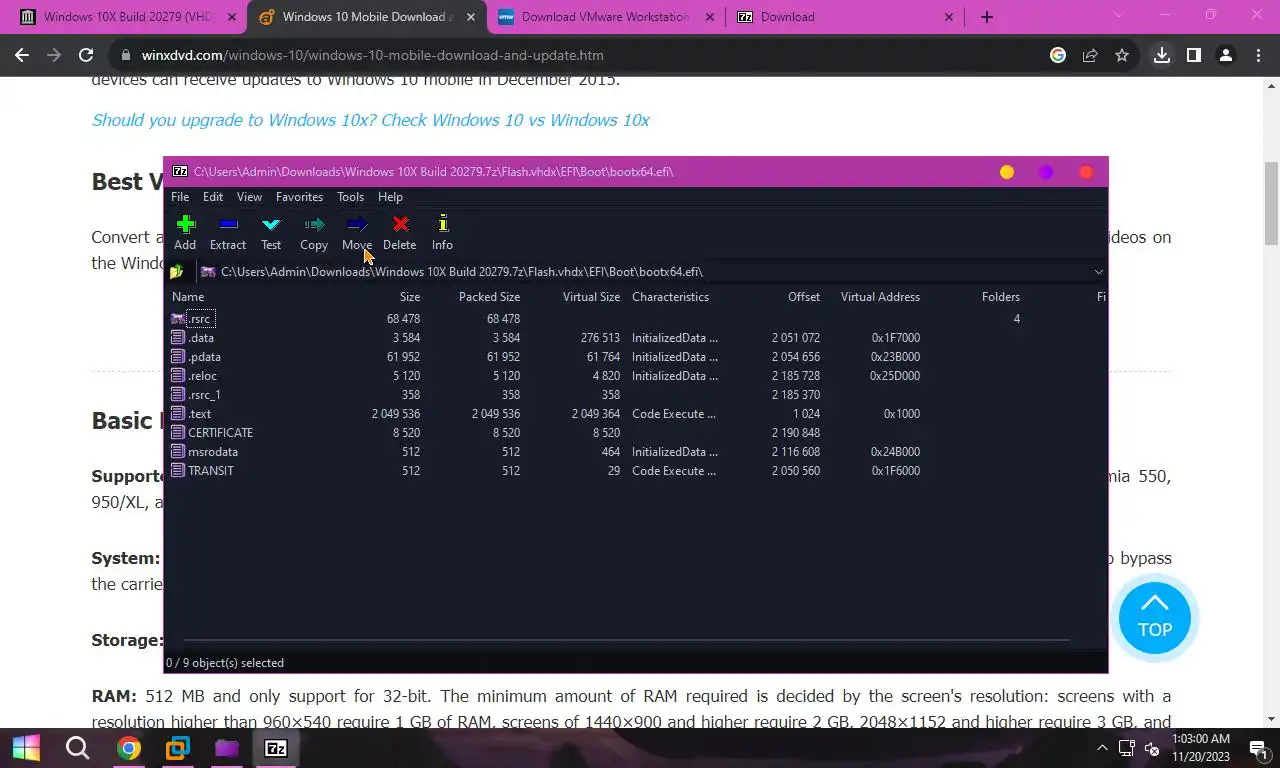Open a new Chrome tab

click(x=987, y=17)
